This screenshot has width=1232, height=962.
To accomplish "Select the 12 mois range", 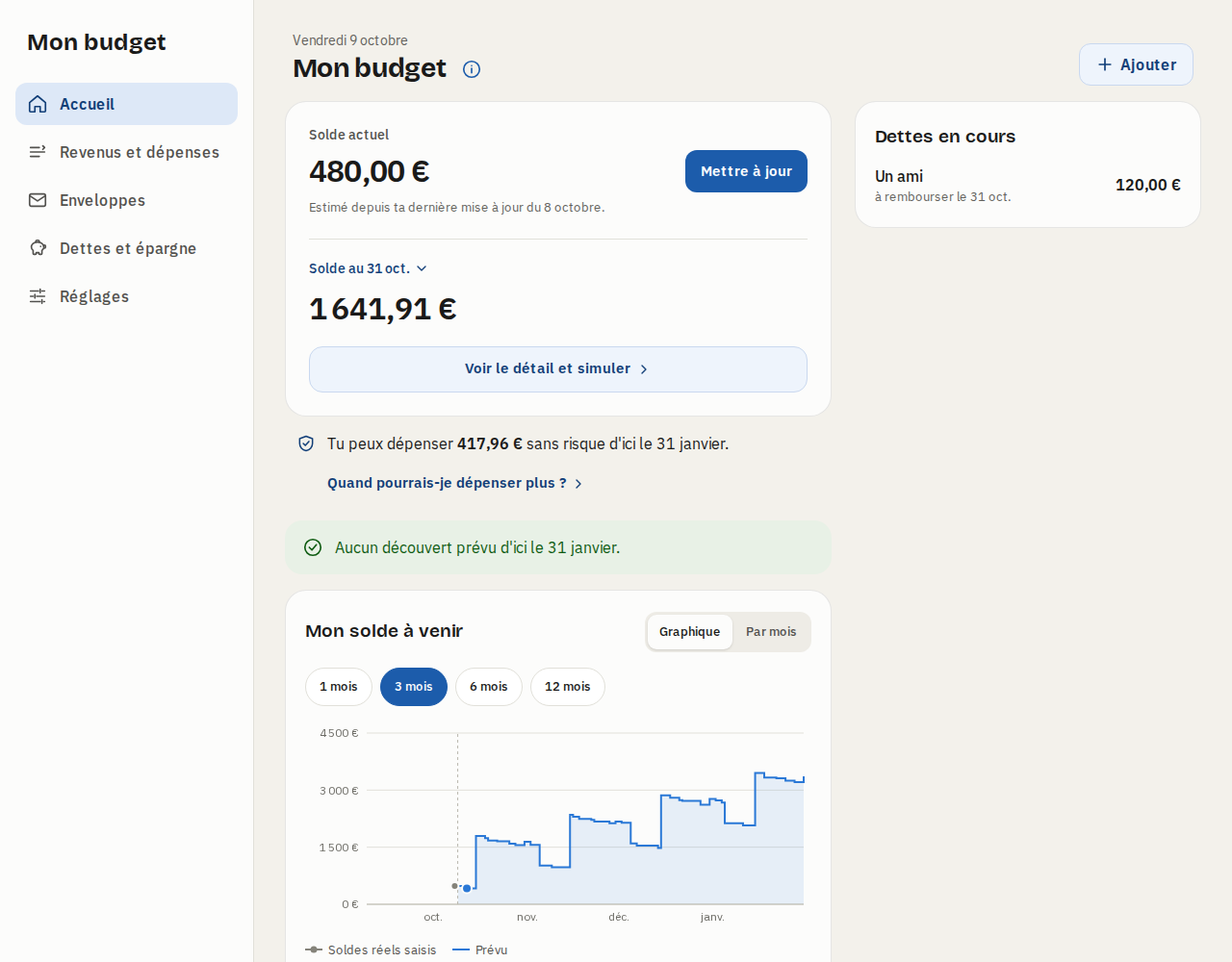I will [x=568, y=687].
